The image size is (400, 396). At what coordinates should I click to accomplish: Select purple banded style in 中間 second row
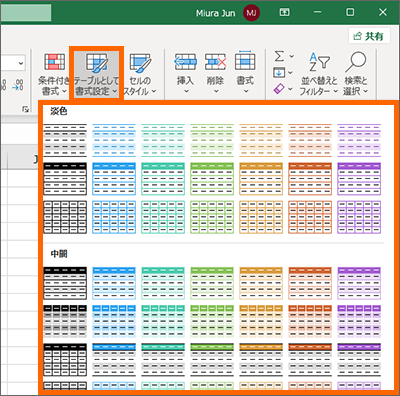click(359, 322)
